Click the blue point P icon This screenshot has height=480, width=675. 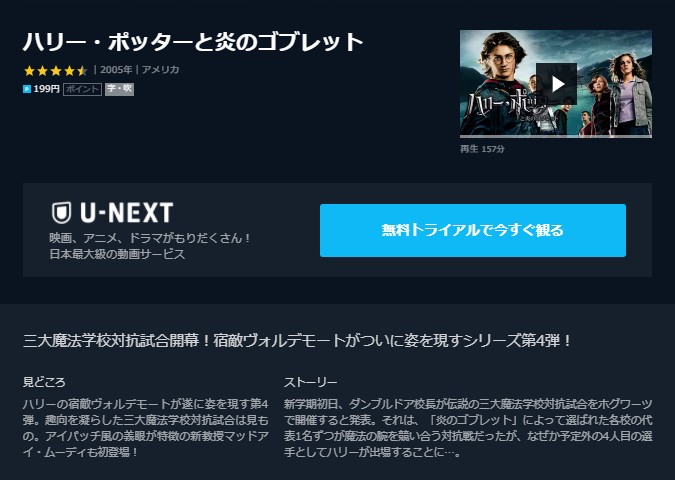[x=27, y=89]
